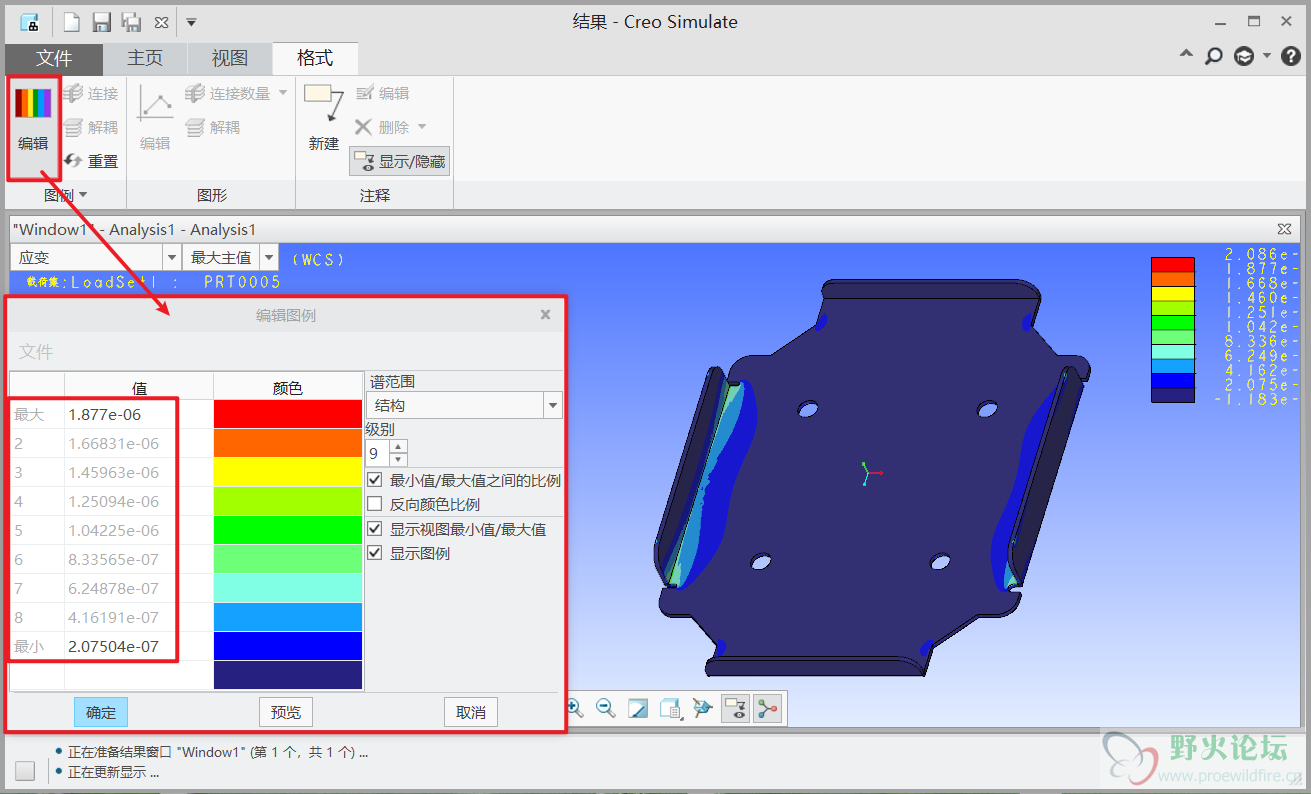The width and height of the screenshot is (1311, 794).
Task: Click the yellow color swatch in row 3
Action: point(288,472)
